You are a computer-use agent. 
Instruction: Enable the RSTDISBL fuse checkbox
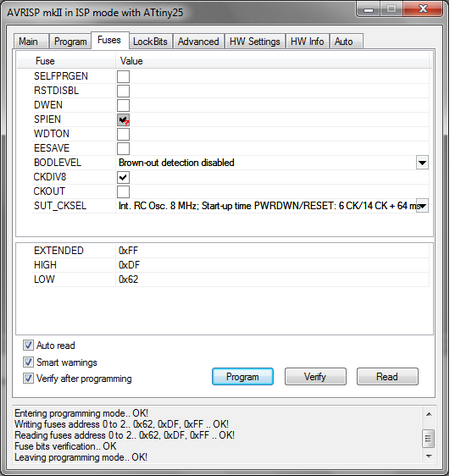coord(123,91)
